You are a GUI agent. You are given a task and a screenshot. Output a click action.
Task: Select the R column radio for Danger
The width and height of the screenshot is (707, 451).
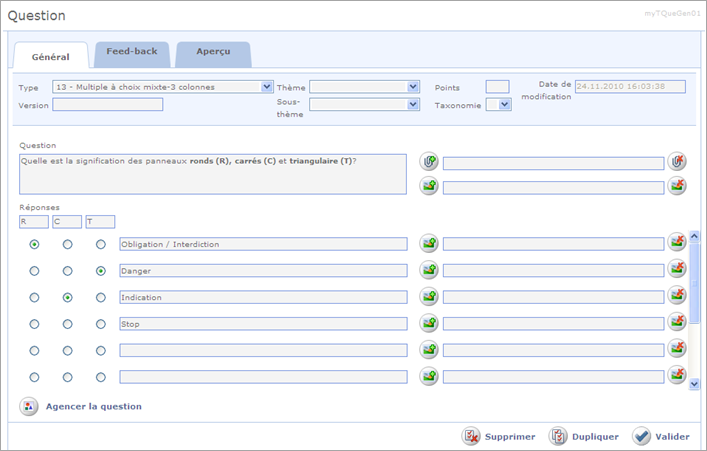pyautogui.click(x=35, y=271)
